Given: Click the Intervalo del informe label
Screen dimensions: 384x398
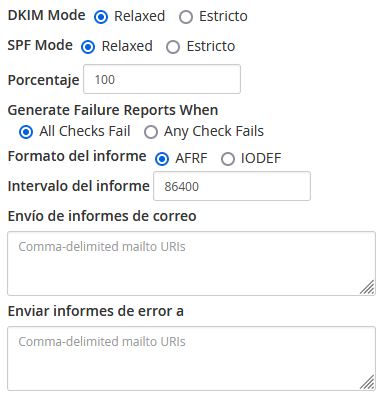Looking at the screenshot, I should [79, 186].
